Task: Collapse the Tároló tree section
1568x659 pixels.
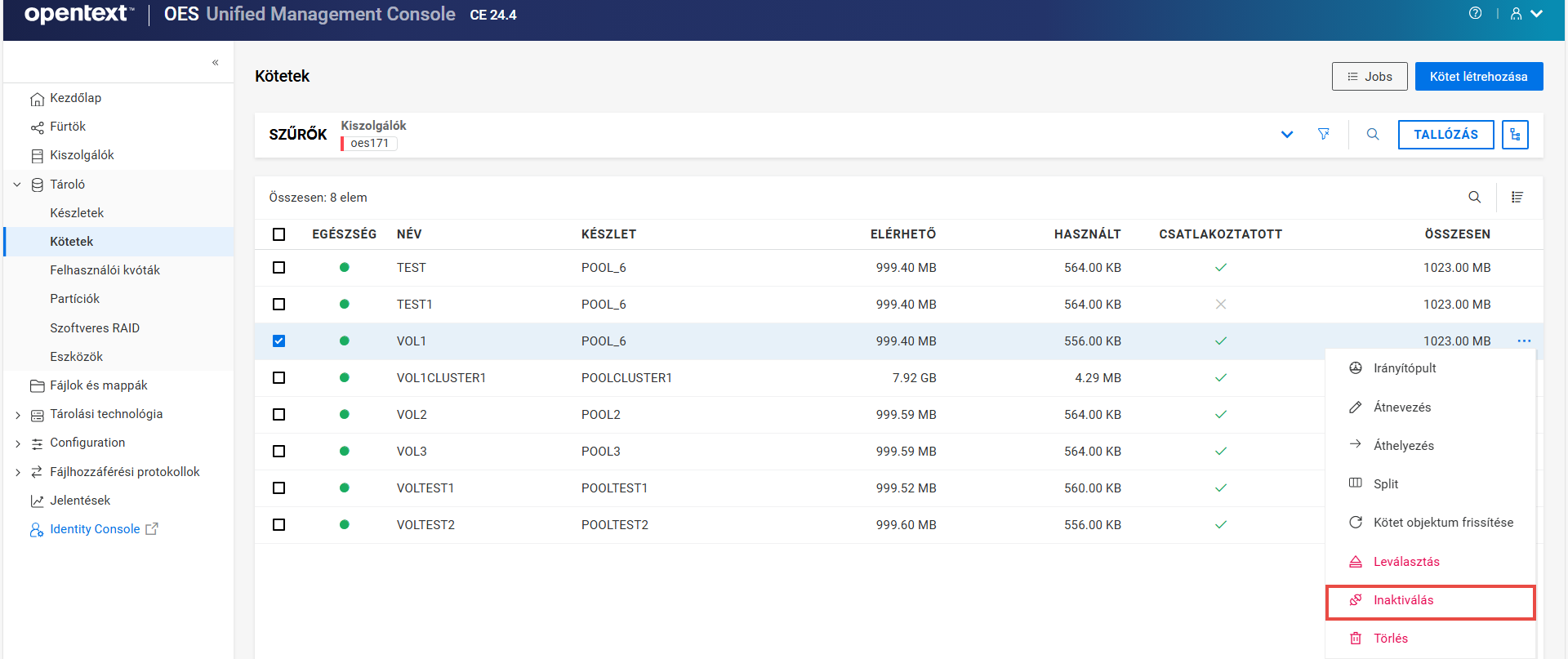Action: 17,185
